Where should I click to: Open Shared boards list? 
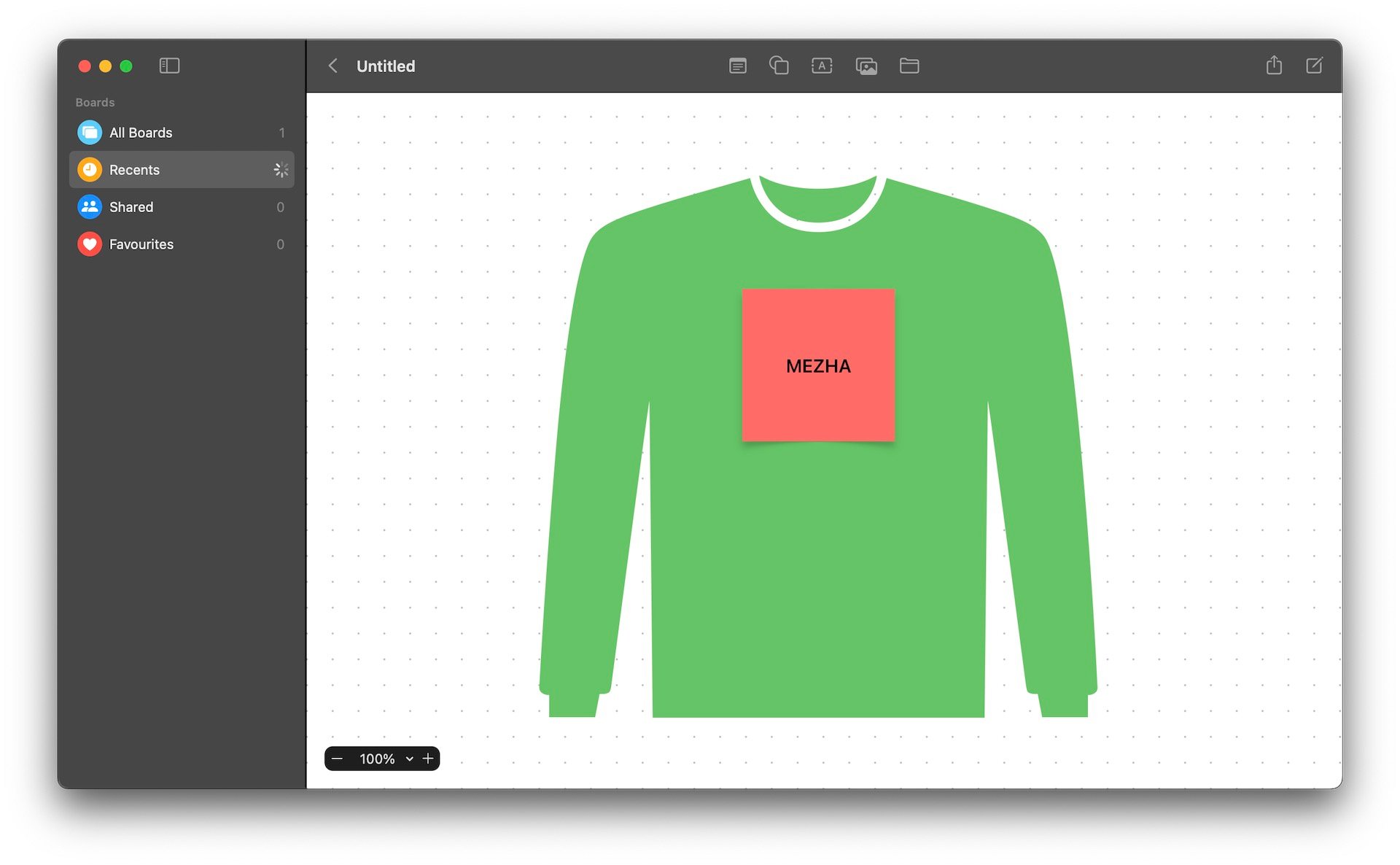click(182, 207)
